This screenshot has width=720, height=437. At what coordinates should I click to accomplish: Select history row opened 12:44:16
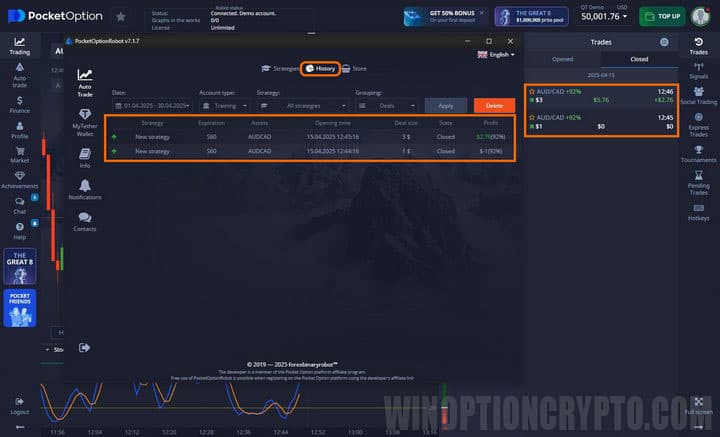point(309,151)
